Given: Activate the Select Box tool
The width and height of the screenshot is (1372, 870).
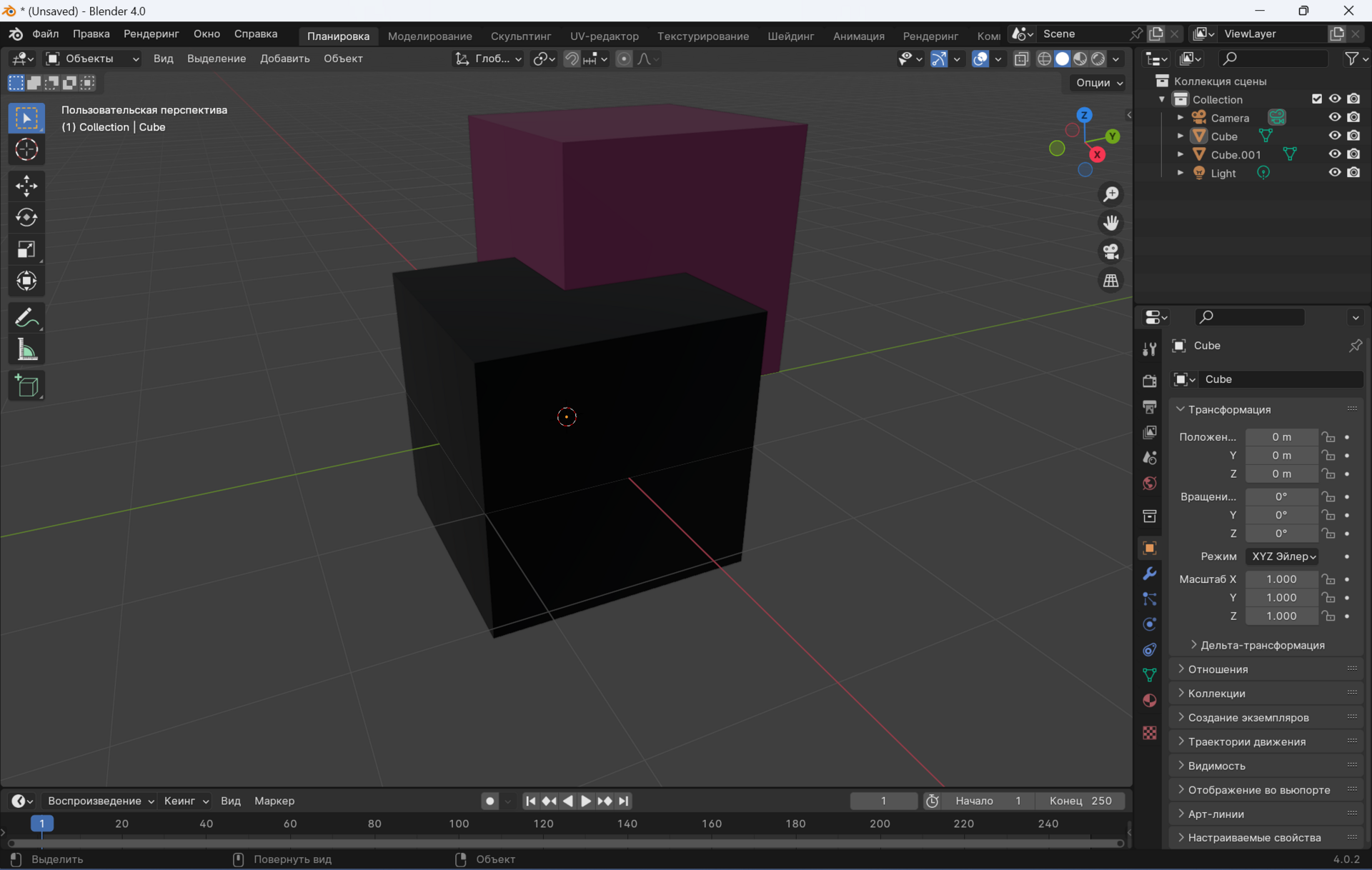Looking at the screenshot, I should click(27, 118).
